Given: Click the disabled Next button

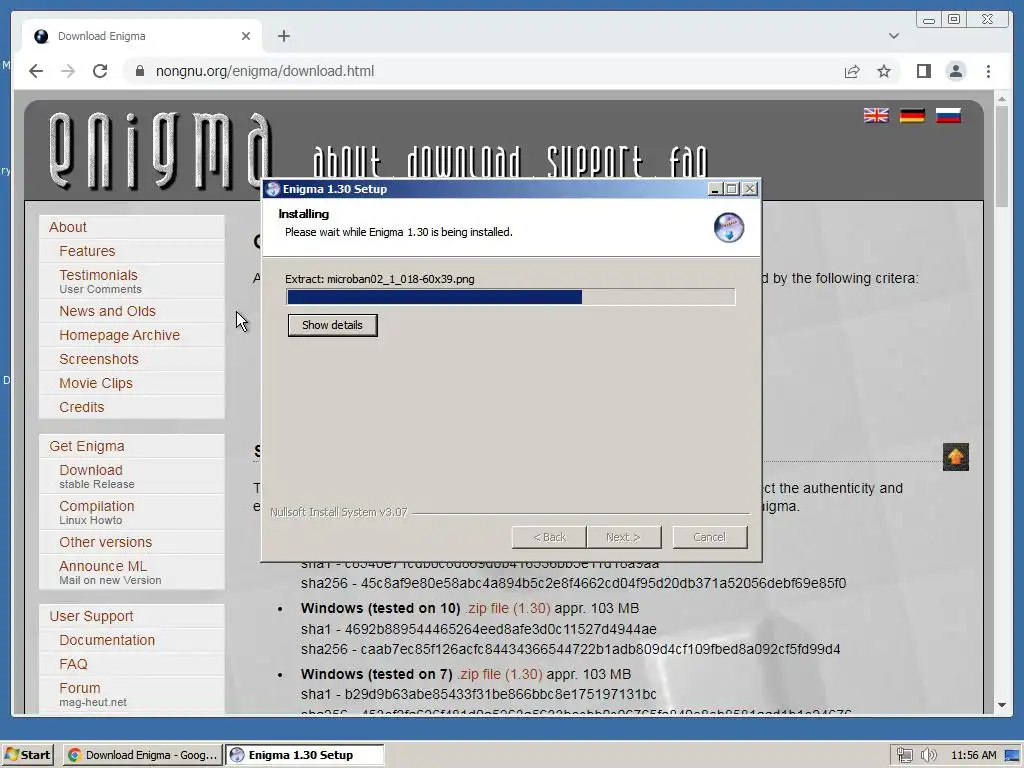Looking at the screenshot, I should pos(624,537).
